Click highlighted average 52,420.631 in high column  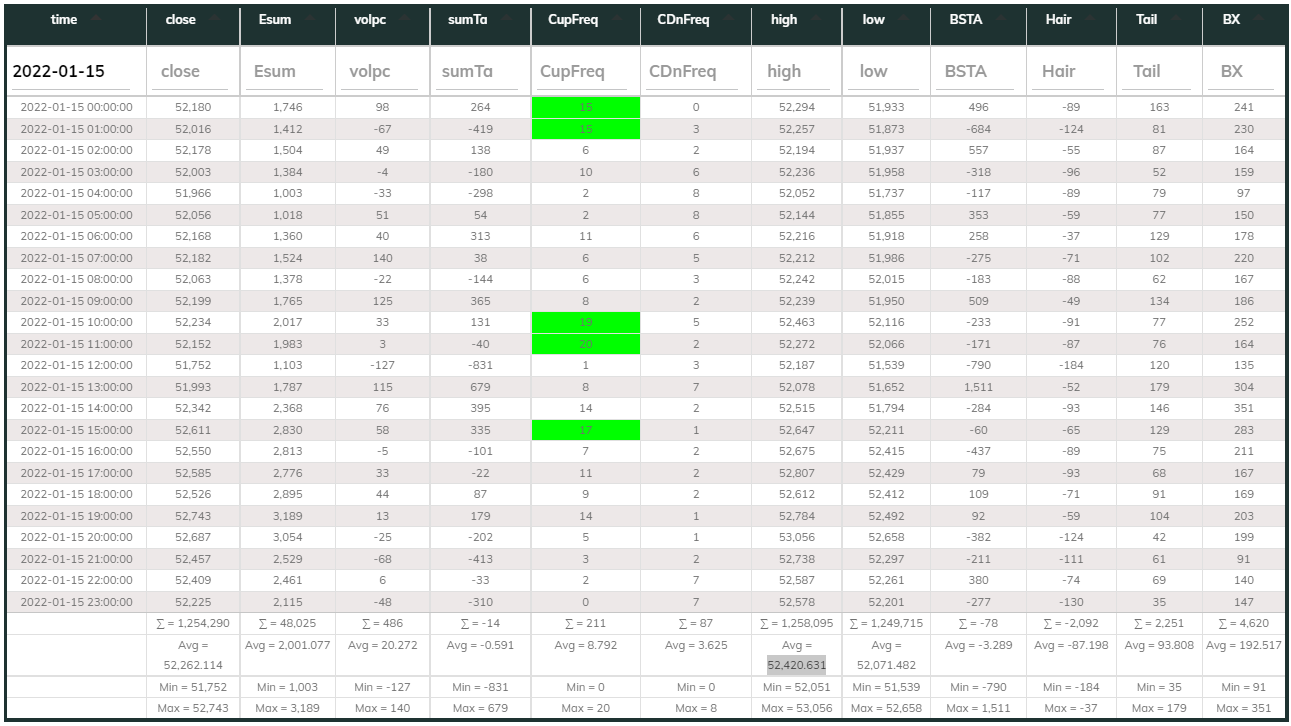pos(796,663)
